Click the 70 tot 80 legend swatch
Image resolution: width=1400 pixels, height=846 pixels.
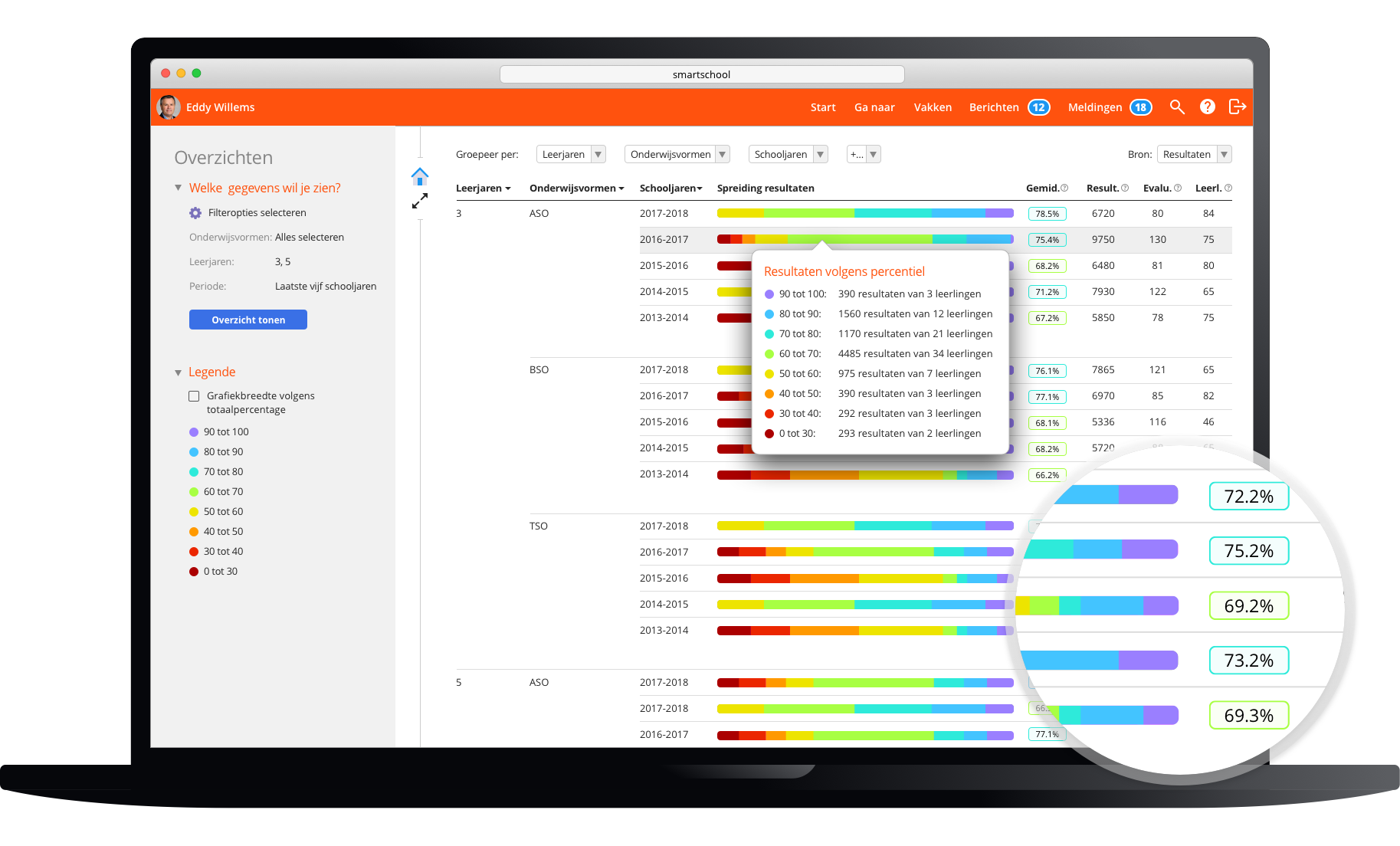tap(194, 472)
